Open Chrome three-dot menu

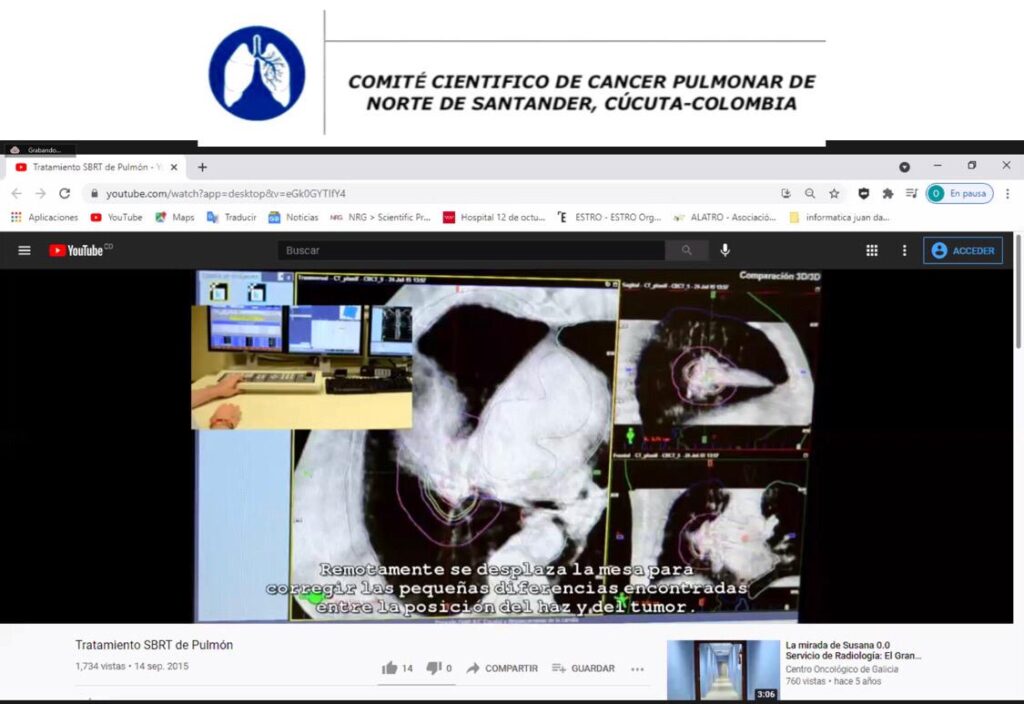[1008, 193]
